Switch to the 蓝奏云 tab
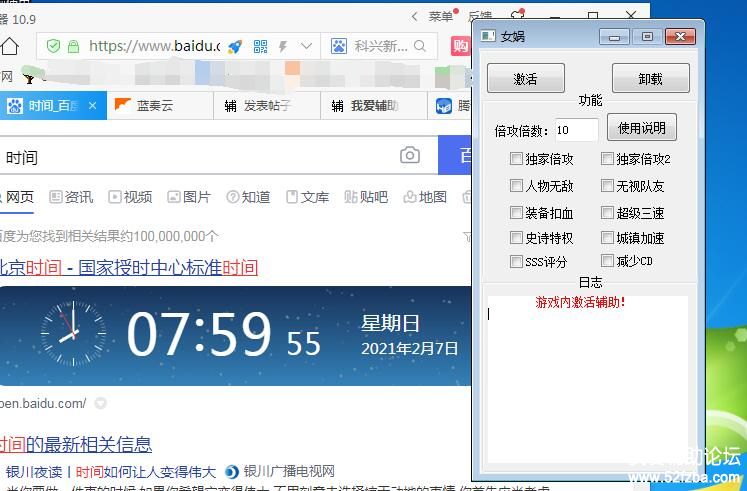The image size is (747, 491). click(160, 105)
